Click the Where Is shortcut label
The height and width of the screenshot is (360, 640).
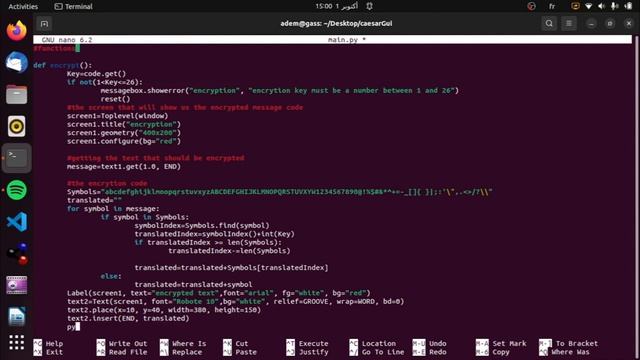(x=189, y=344)
